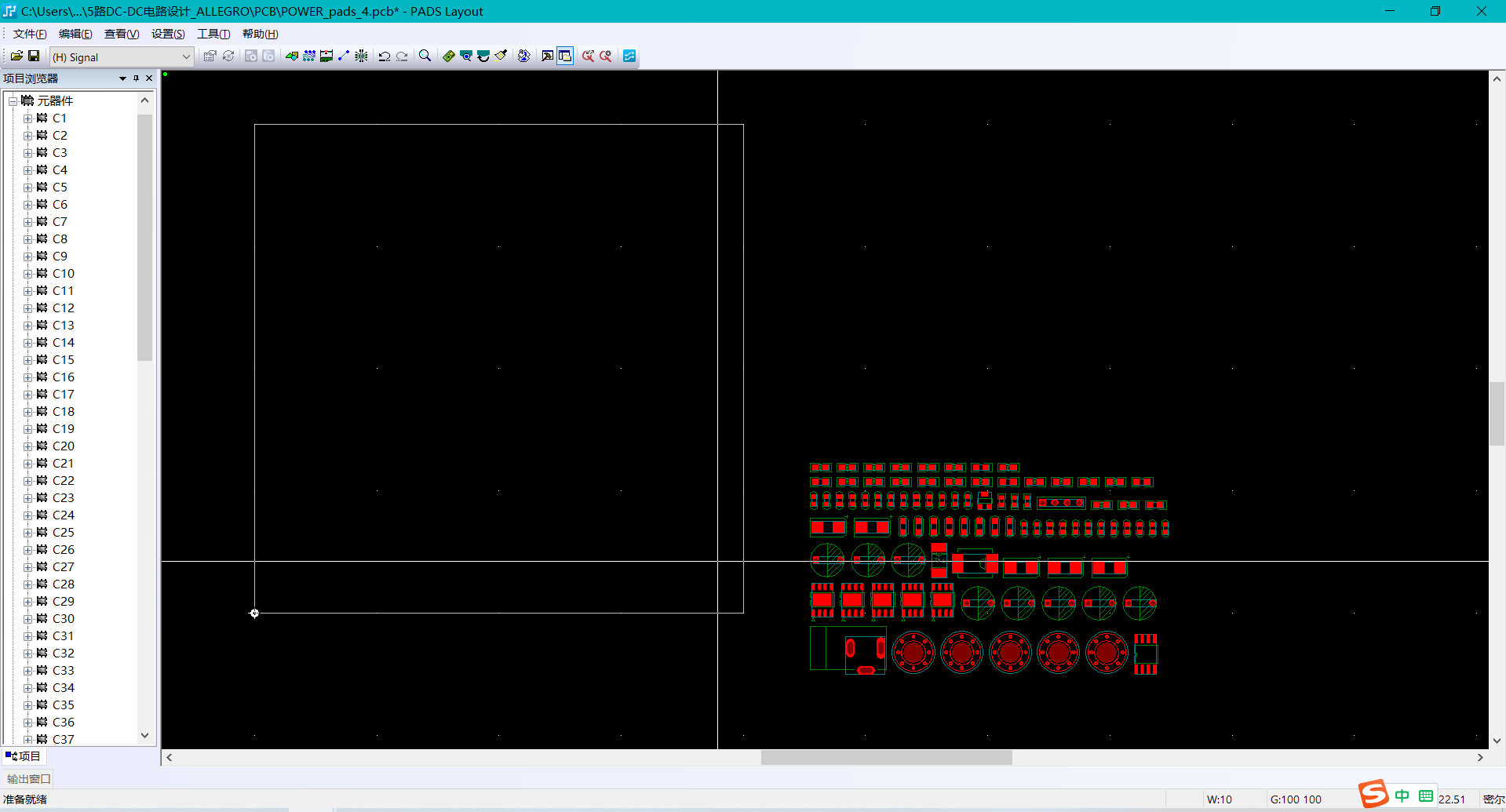Image resolution: width=1506 pixels, height=812 pixels.
Task: Pin the 项目浏览器 panel
Action: pos(136,78)
